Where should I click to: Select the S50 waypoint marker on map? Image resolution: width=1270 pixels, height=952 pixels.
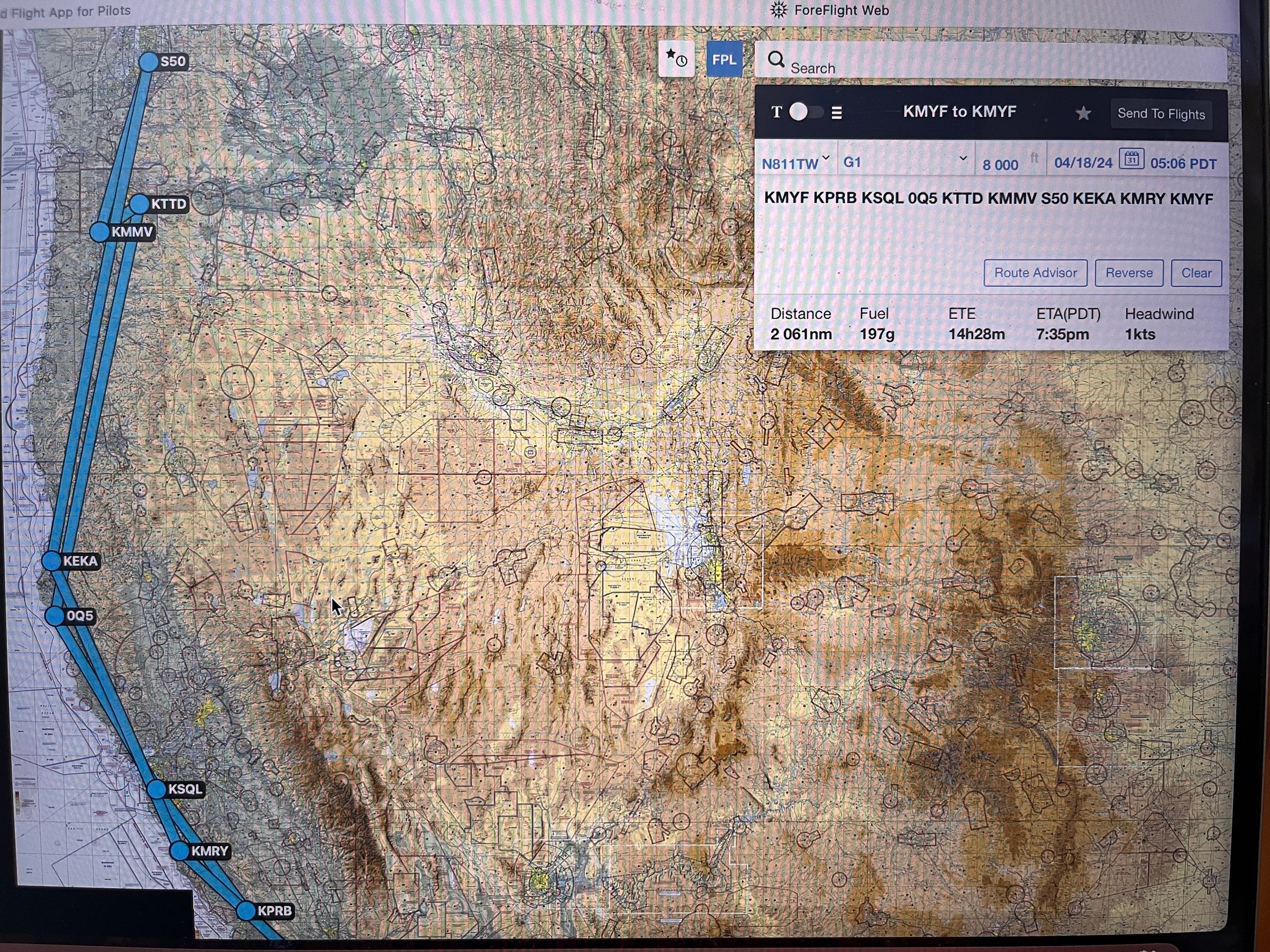pos(149,62)
